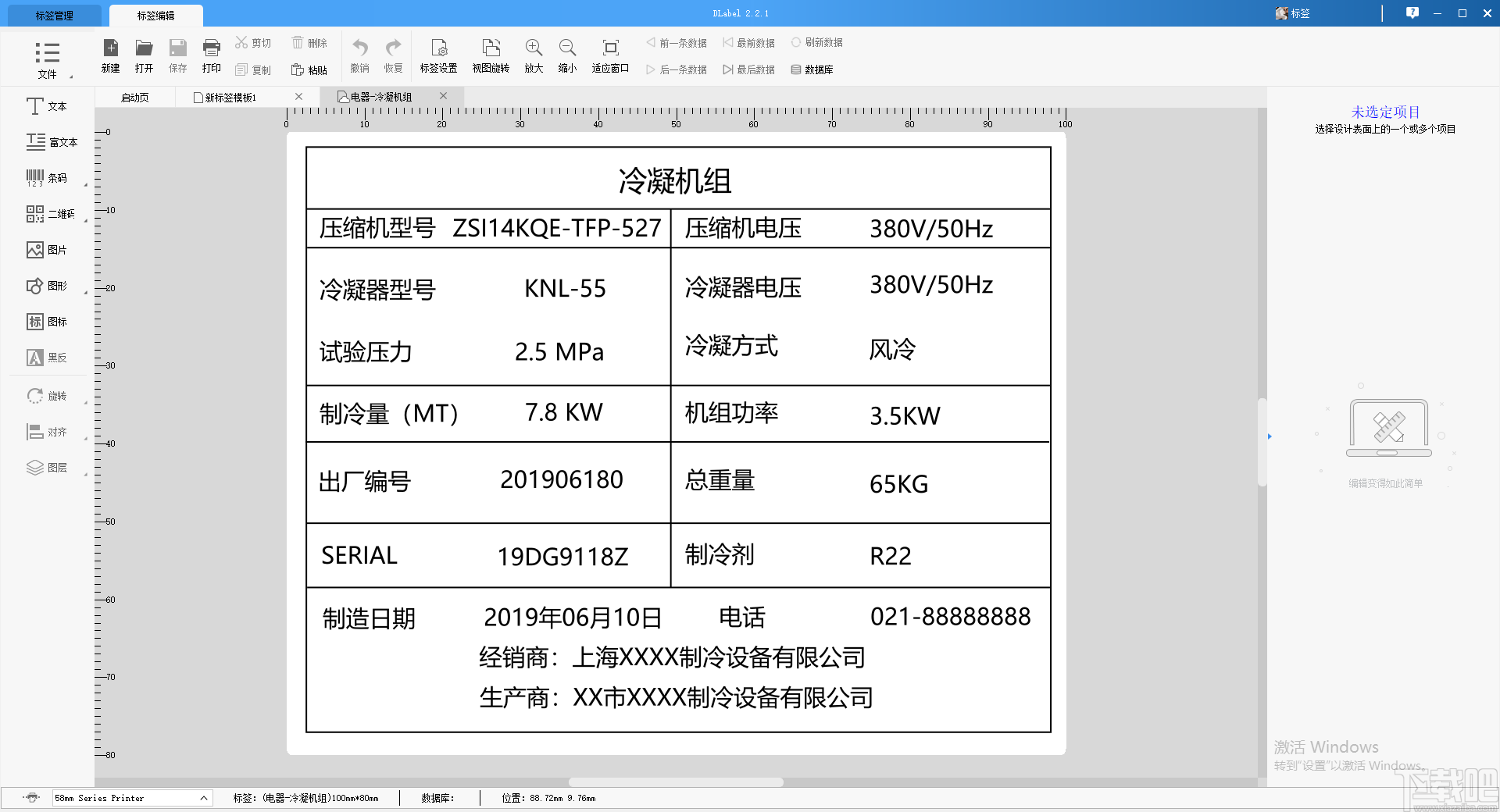Click the 刷新数据 refresh data button

tap(818, 42)
